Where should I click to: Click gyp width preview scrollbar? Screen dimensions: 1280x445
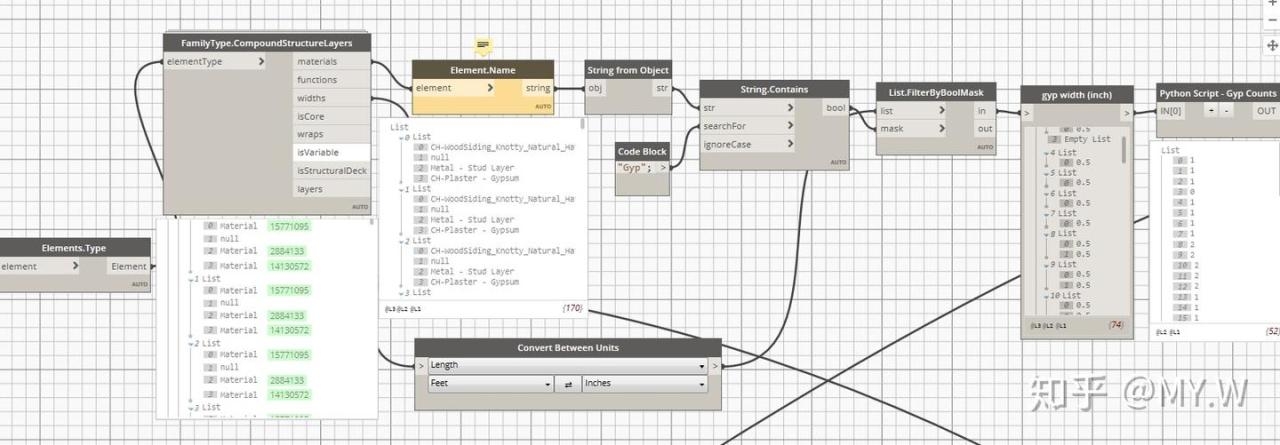[1126, 150]
